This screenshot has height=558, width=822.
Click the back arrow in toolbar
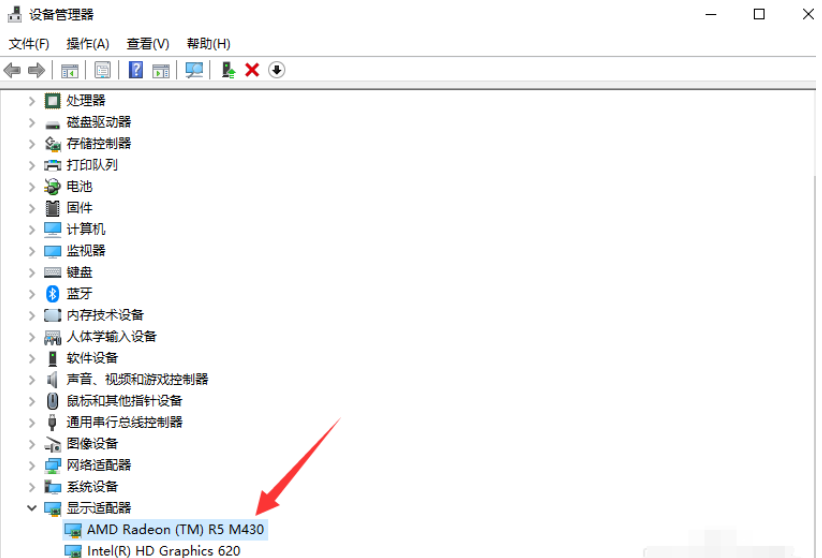[x=13, y=70]
